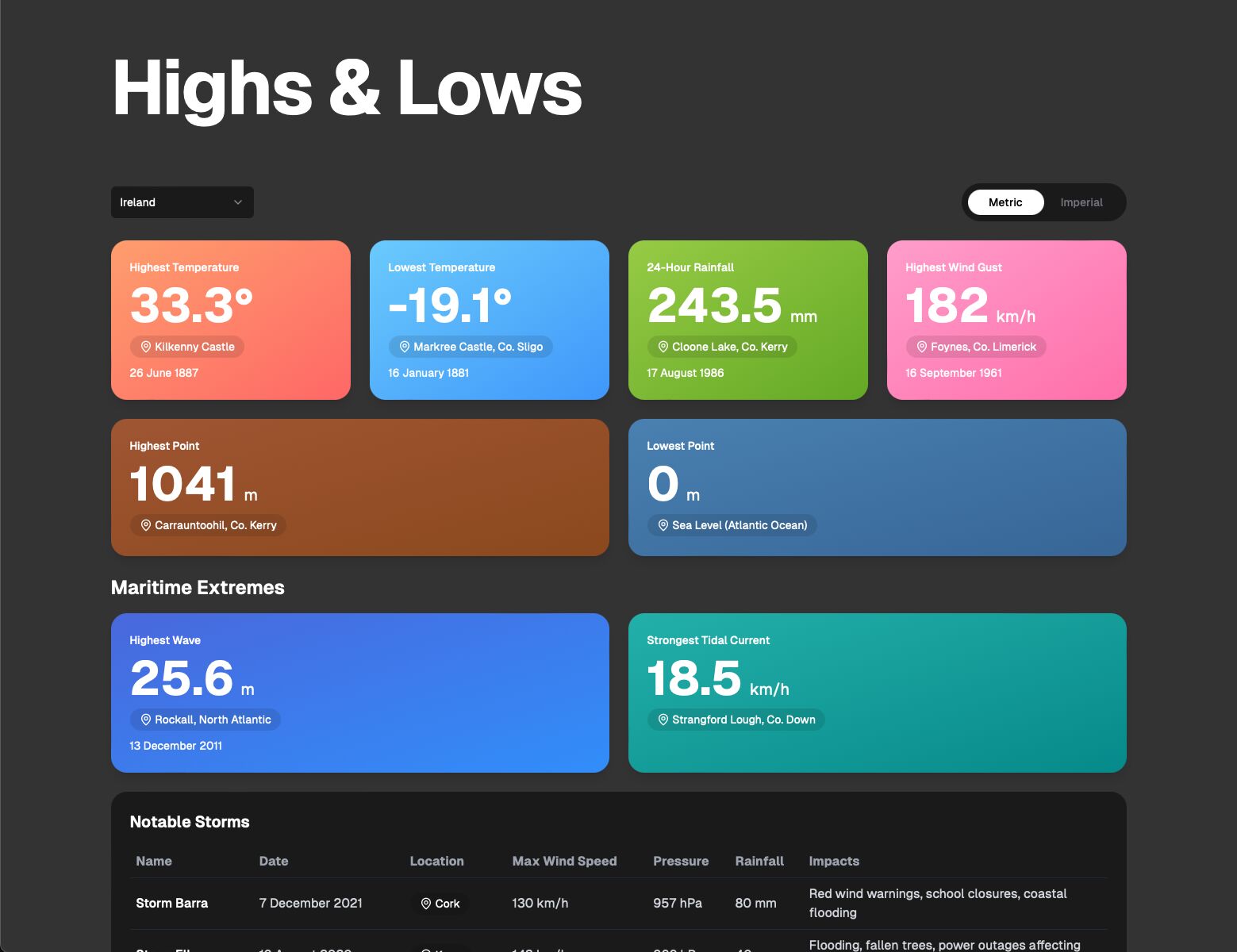
Task: Click the pin icon beside Sea Level
Action: (663, 525)
